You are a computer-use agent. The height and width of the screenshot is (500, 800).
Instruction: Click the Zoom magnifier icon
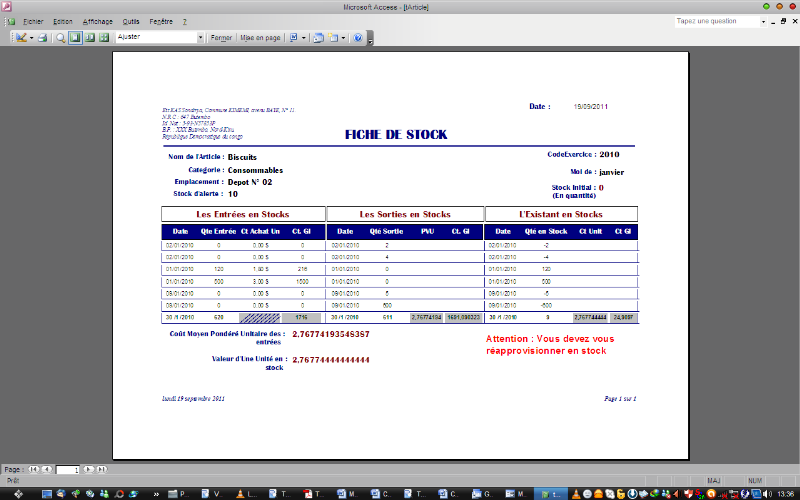pos(61,38)
